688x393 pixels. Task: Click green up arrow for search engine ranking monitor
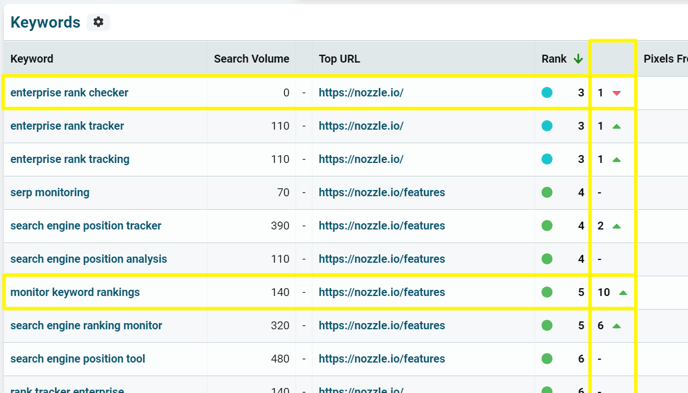[x=616, y=326]
